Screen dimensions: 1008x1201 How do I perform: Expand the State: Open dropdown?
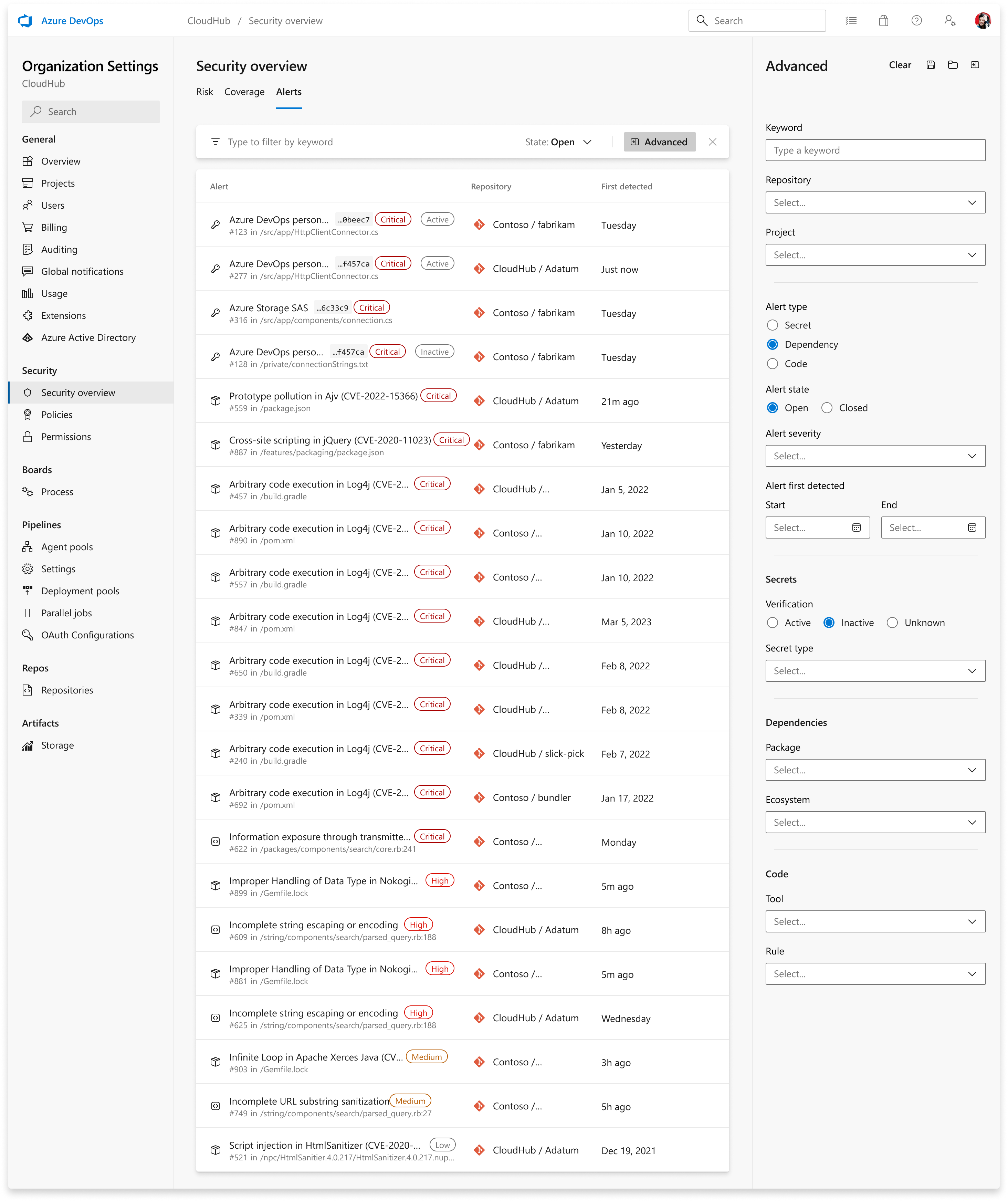point(559,143)
